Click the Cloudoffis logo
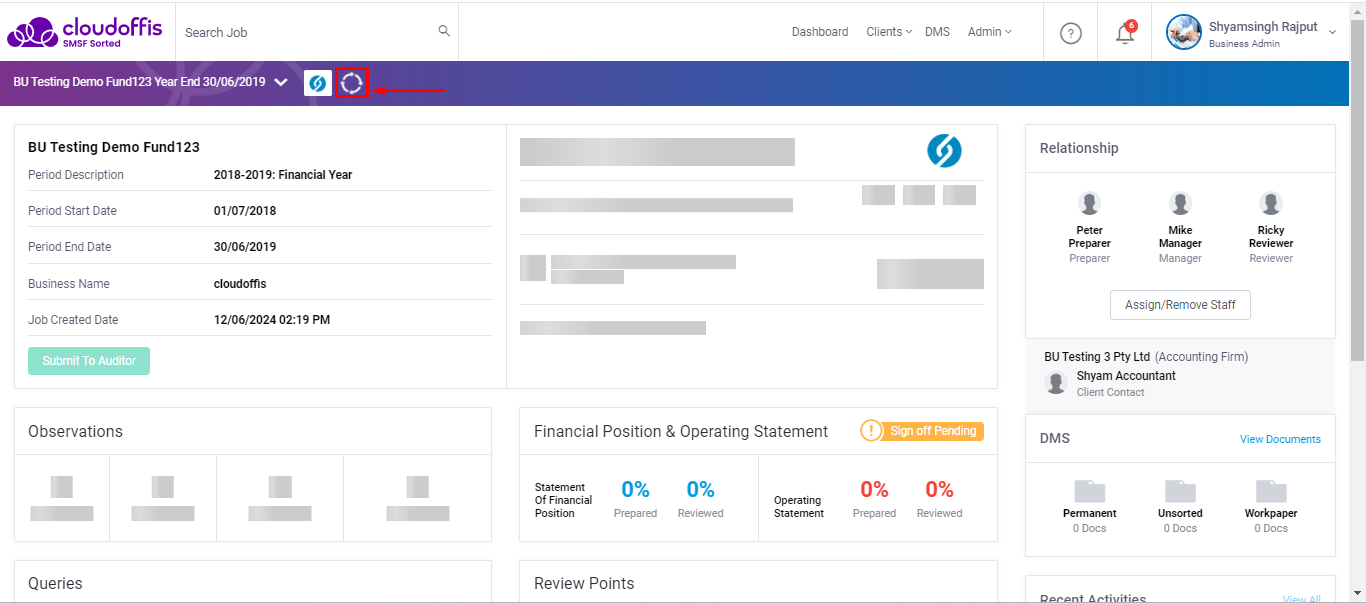Image resolution: width=1366 pixels, height=604 pixels. (84, 32)
